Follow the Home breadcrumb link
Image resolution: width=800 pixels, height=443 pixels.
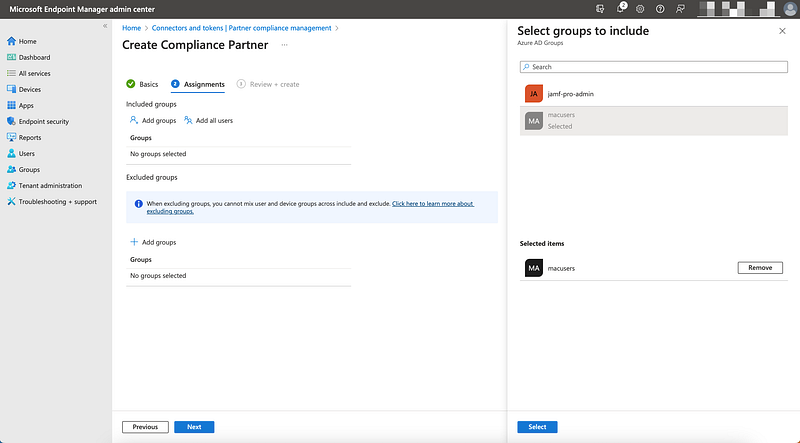coord(132,28)
